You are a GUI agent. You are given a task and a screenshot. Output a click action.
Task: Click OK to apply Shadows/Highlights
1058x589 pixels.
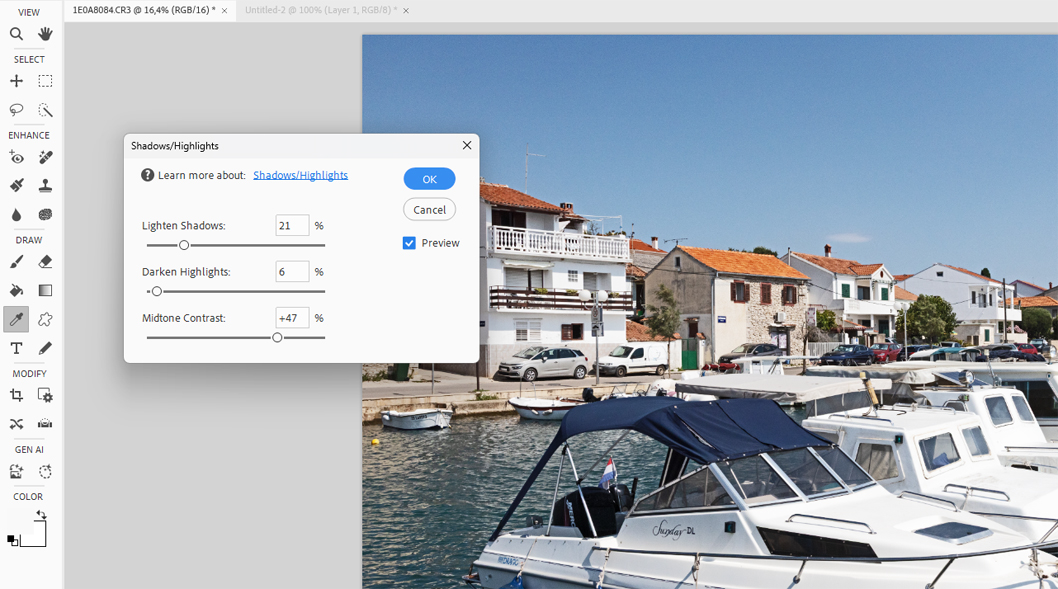click(x=429, y=179)
